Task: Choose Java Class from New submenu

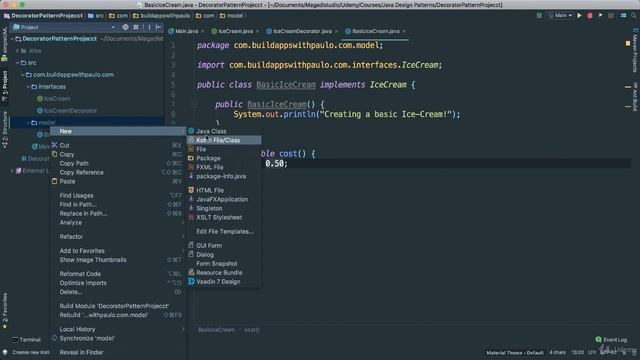Action: click(x=224, y=131)
